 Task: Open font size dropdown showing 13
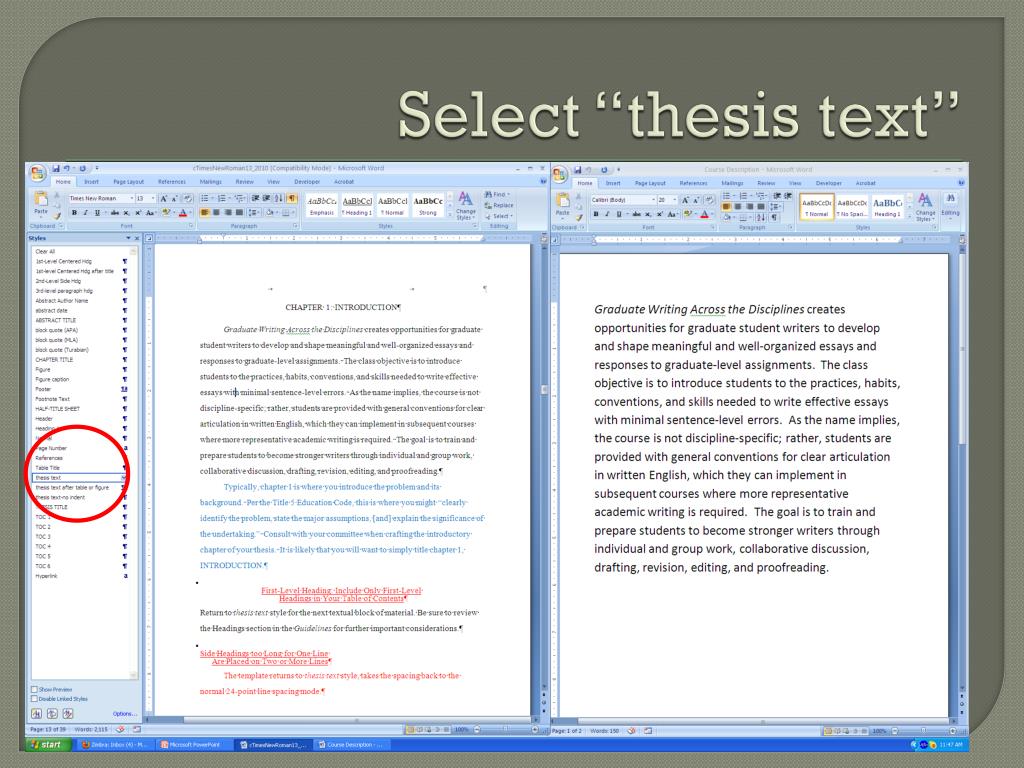pyautogui.click(x=153, y=199)
